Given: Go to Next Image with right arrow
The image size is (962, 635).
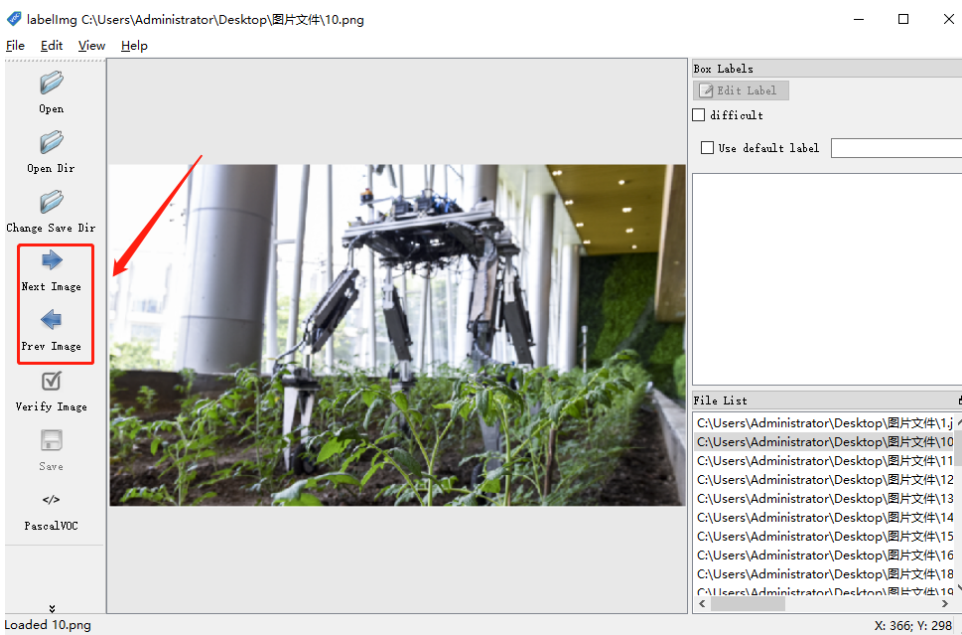Looking at the screenshot, I should [52, 260].
